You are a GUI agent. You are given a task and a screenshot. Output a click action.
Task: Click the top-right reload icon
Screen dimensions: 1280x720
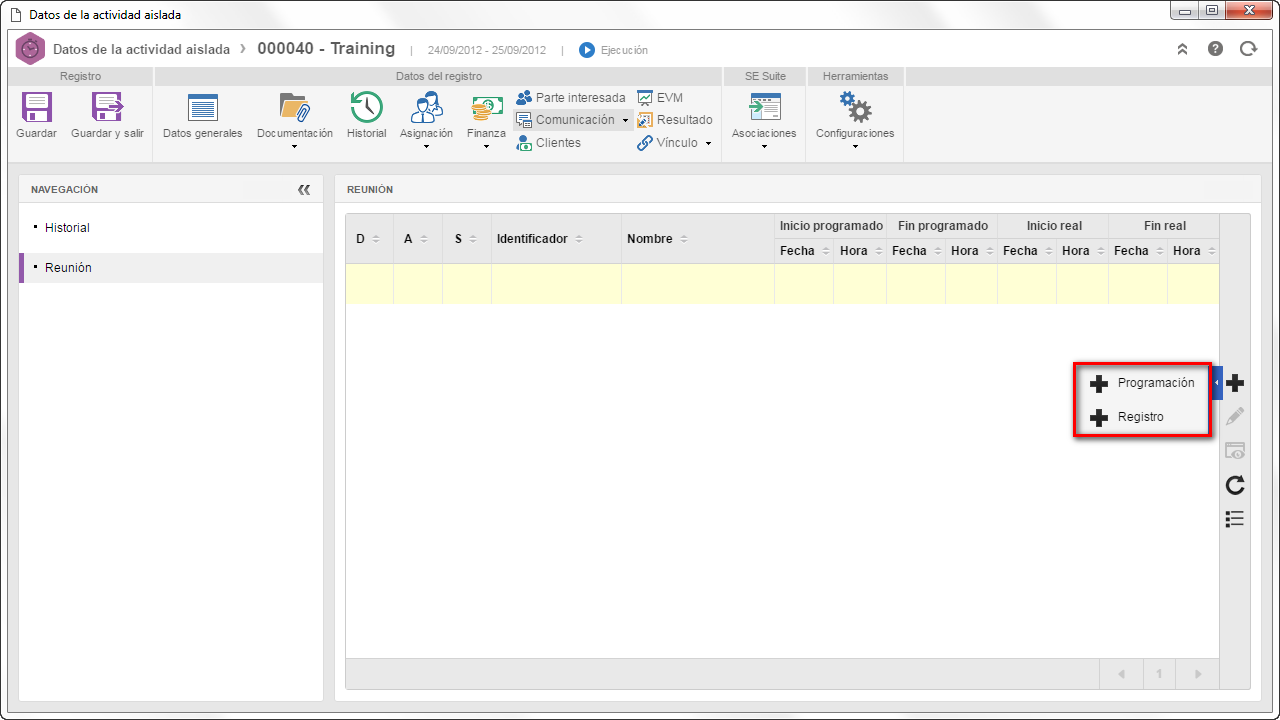pyautogui.click(x=1247, y=48)
